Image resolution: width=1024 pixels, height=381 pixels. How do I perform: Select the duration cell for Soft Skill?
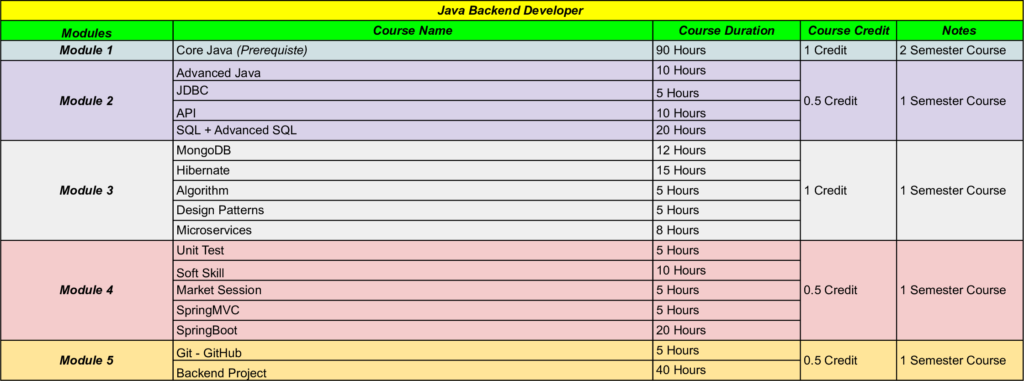coord(727,271)
